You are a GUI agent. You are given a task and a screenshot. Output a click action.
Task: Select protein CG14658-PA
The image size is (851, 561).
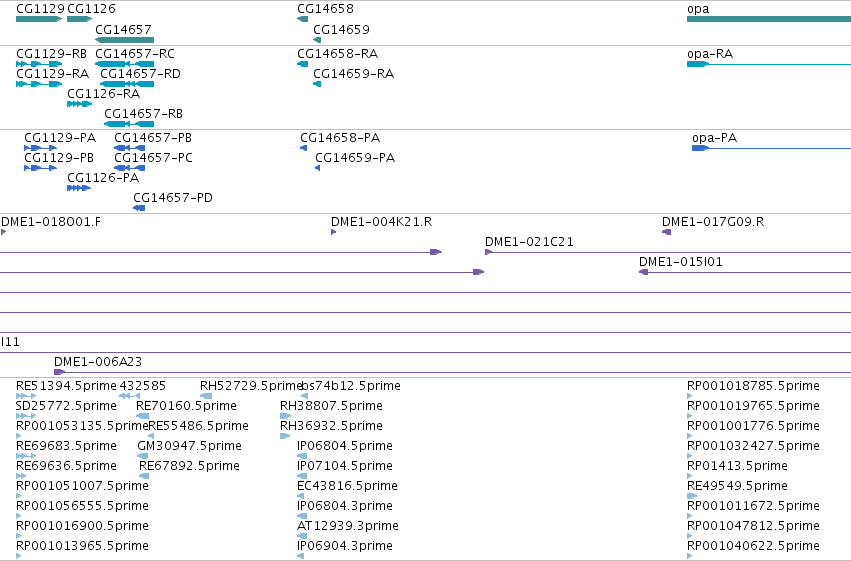[x=304, y=148]
